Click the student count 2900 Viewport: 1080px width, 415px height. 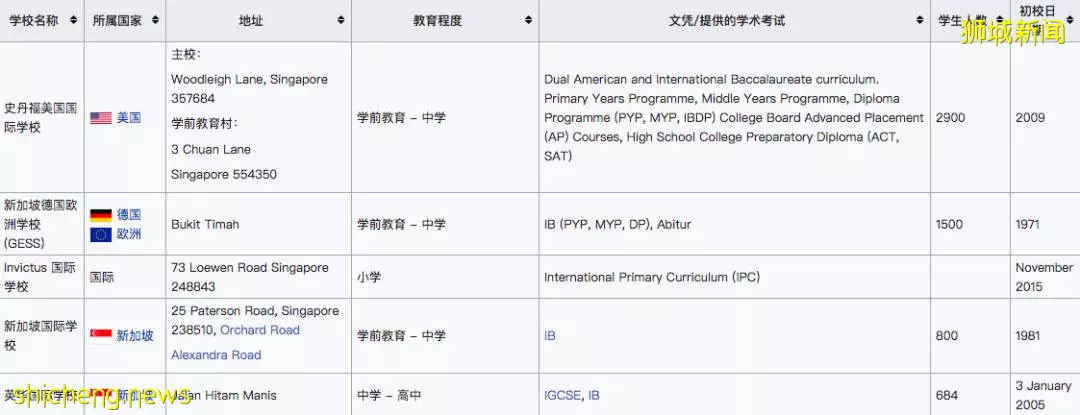click(951, 118)
